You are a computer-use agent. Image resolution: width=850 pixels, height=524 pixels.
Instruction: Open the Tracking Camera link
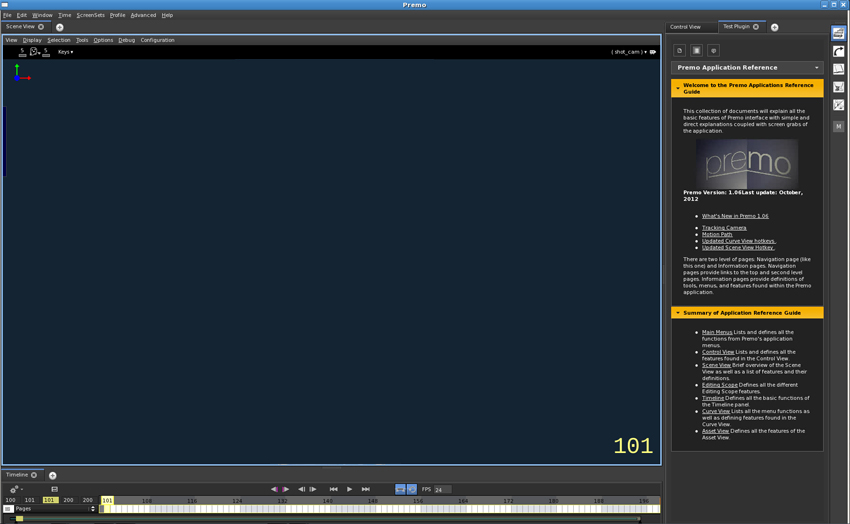click(724, 228)
